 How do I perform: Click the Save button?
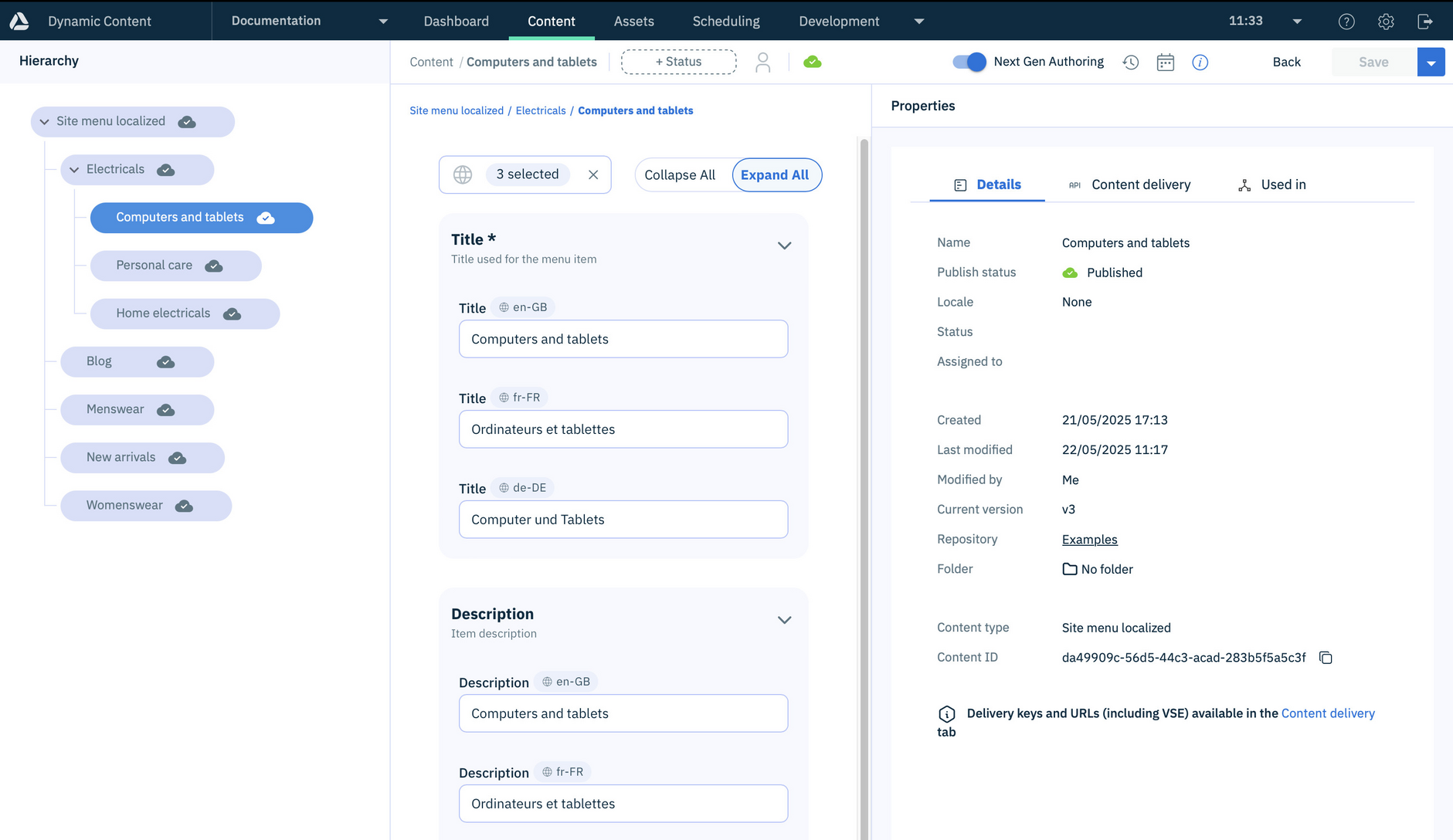pos(1374,63)
